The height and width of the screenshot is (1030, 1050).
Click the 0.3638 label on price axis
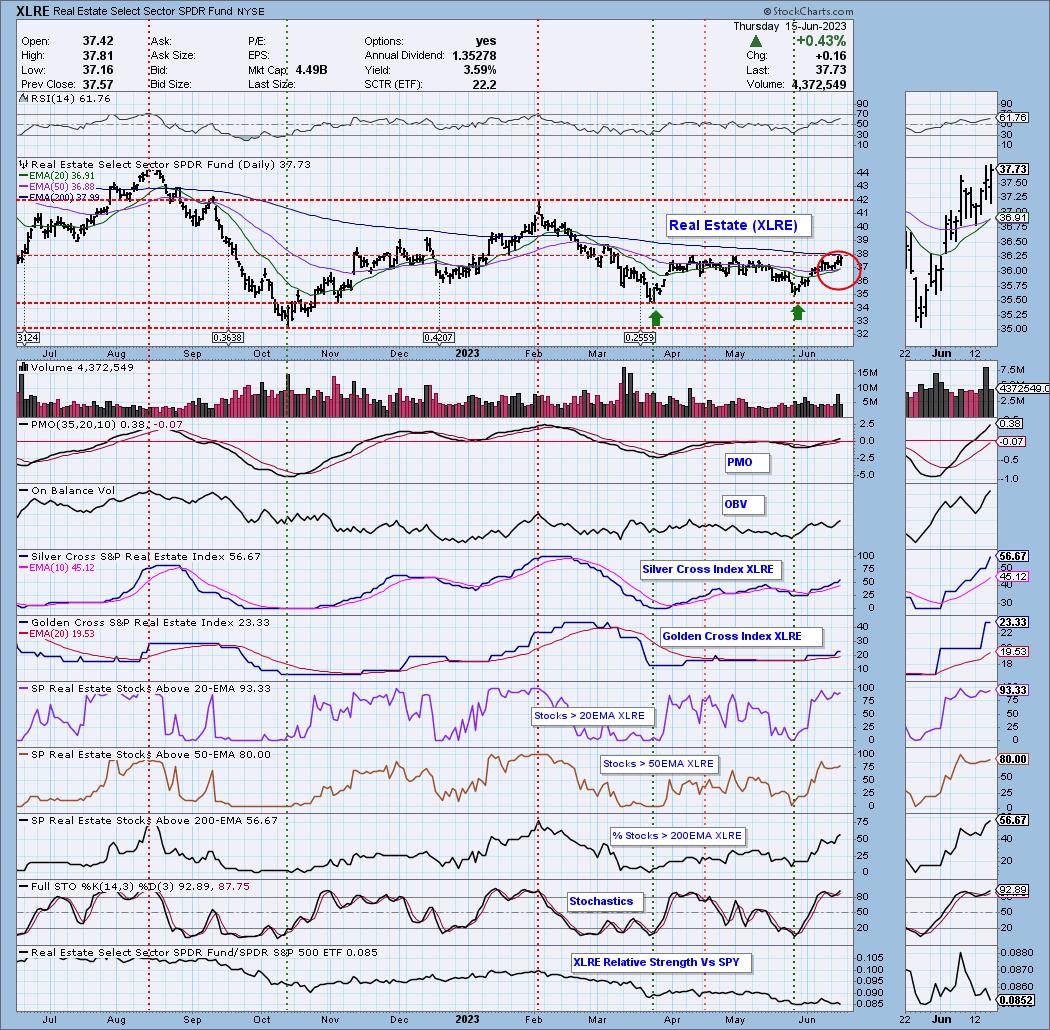(228, 338)
